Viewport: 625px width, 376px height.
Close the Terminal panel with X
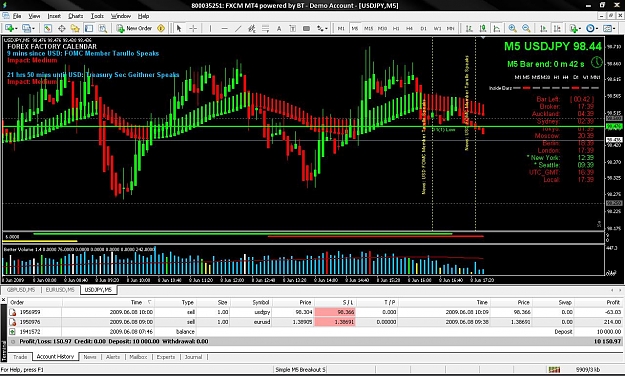[4, 299]
